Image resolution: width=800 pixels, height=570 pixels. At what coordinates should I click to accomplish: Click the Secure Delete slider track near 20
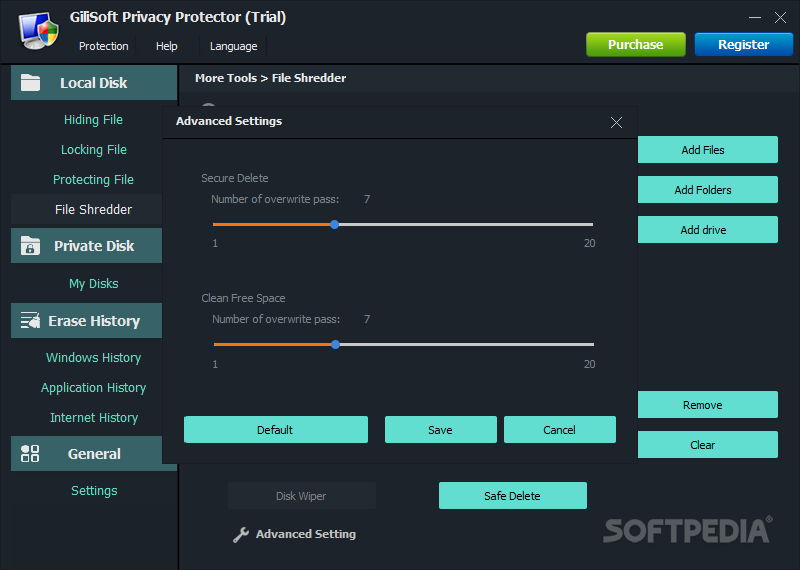pos(589,225)
